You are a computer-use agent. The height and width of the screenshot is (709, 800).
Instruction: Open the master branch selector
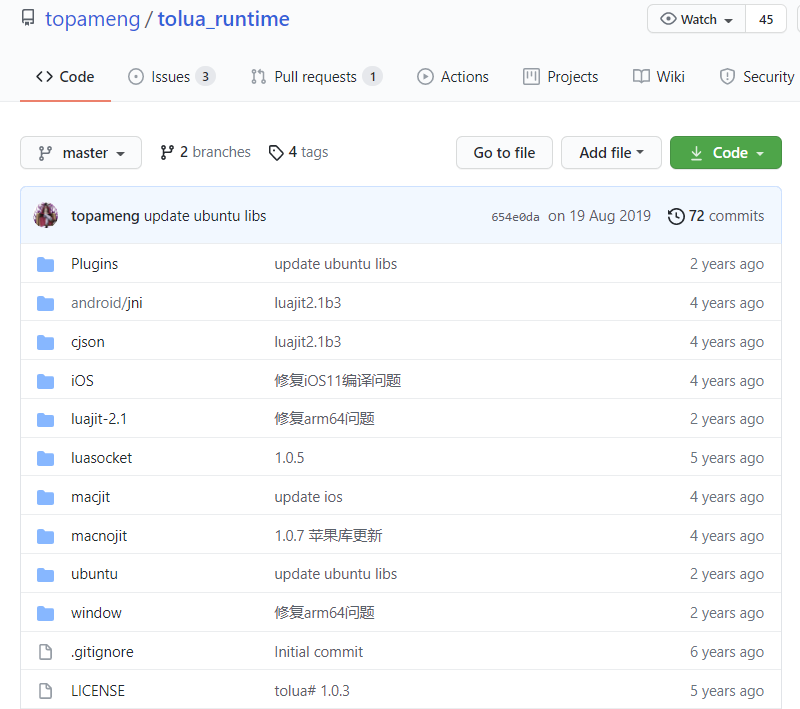click(x=81, y=152)
